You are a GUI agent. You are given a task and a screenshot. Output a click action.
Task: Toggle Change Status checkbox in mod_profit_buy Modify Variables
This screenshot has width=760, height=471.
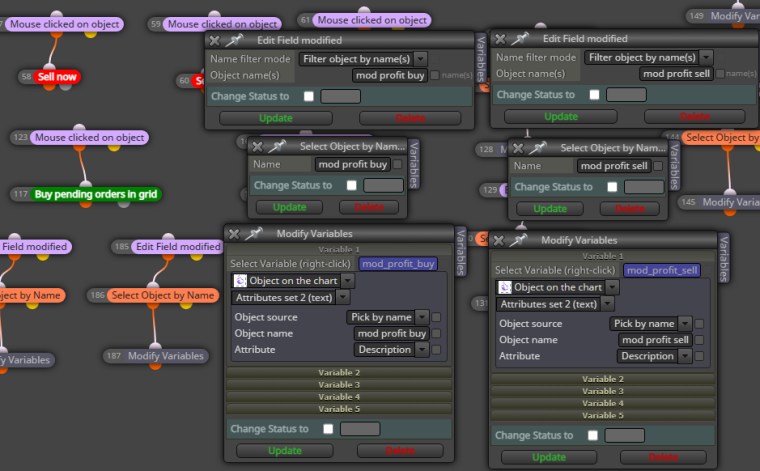pyautogui.click(x=328, y=429)
